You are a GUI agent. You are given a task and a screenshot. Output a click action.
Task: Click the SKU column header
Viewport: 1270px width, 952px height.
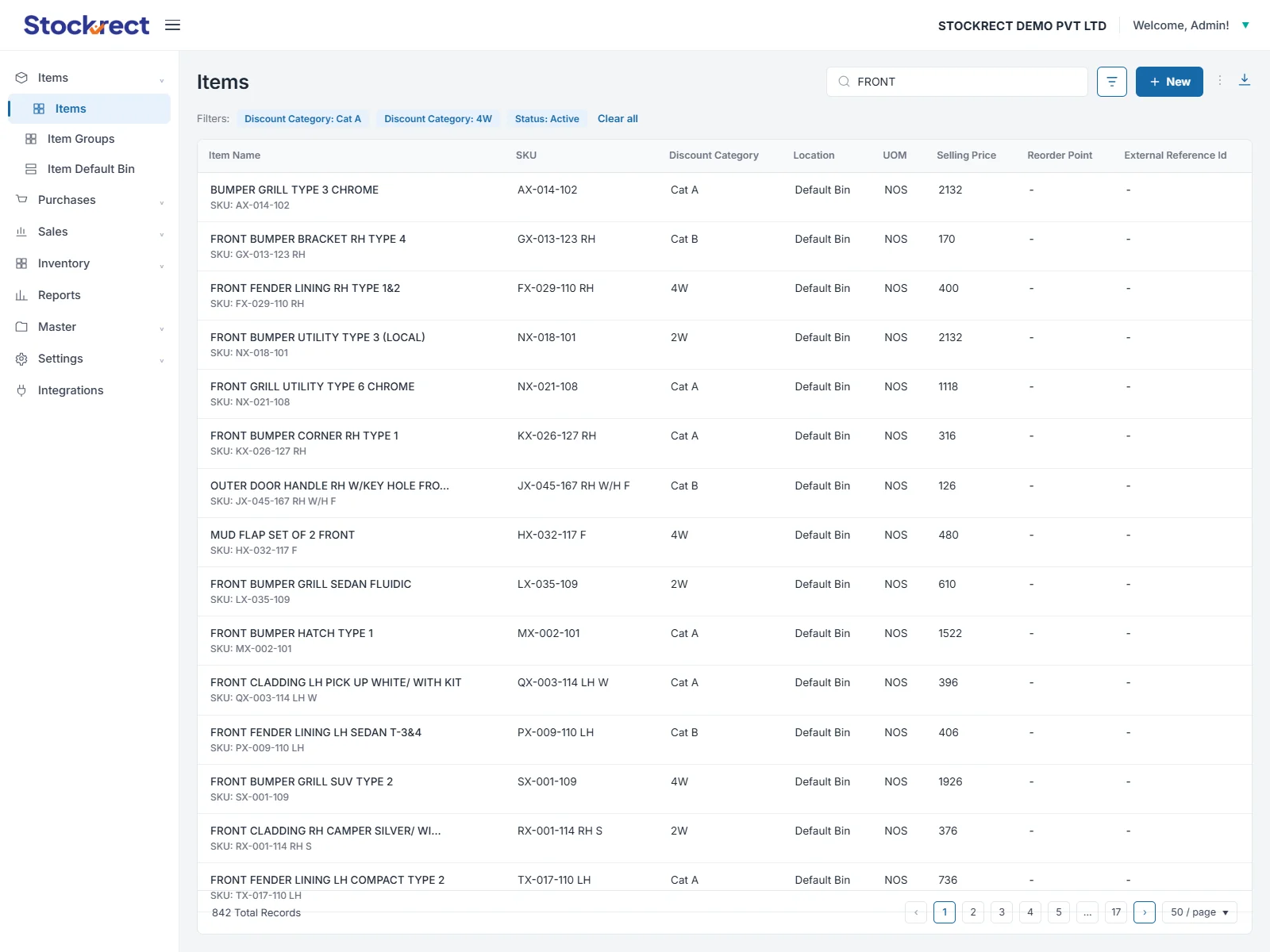526,155
